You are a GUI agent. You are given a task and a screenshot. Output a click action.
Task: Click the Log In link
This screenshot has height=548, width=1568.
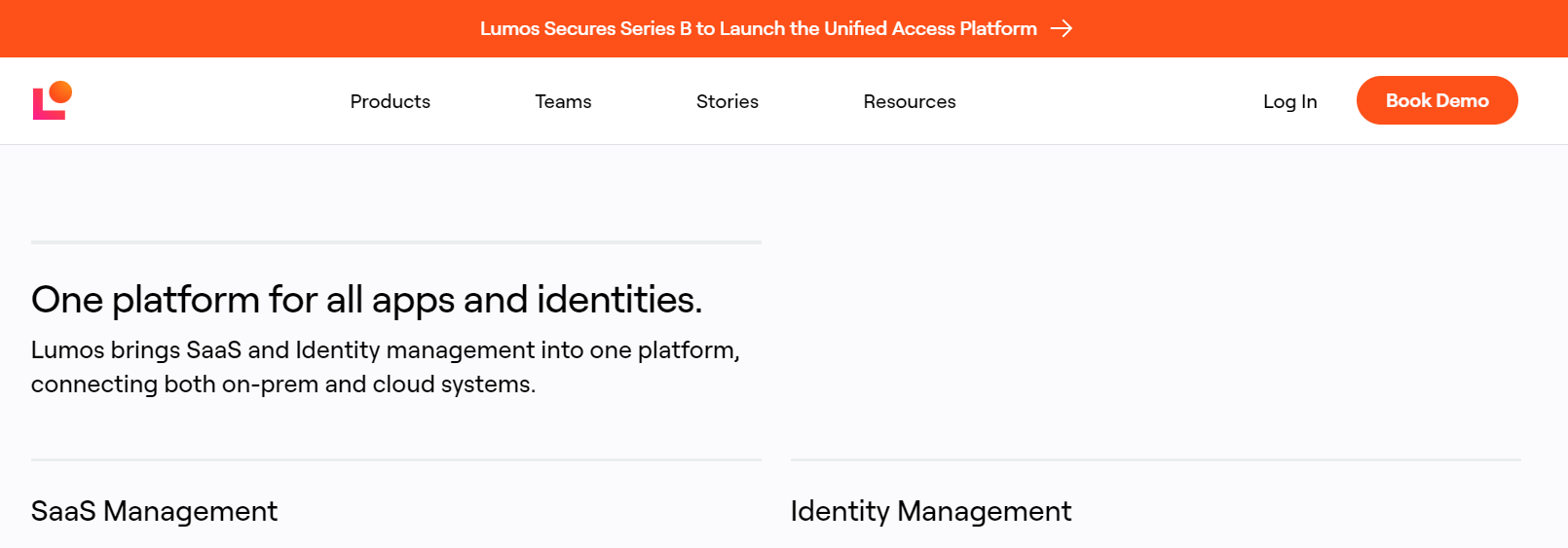1289,101
